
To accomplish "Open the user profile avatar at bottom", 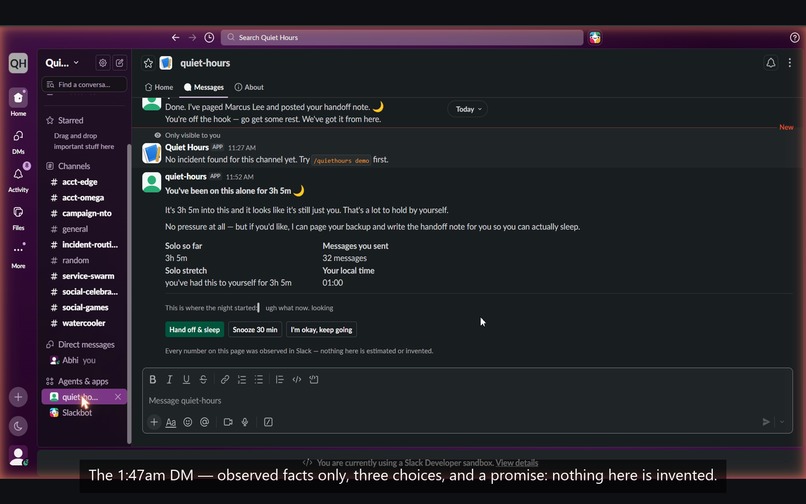I will (x=18, y=456).
